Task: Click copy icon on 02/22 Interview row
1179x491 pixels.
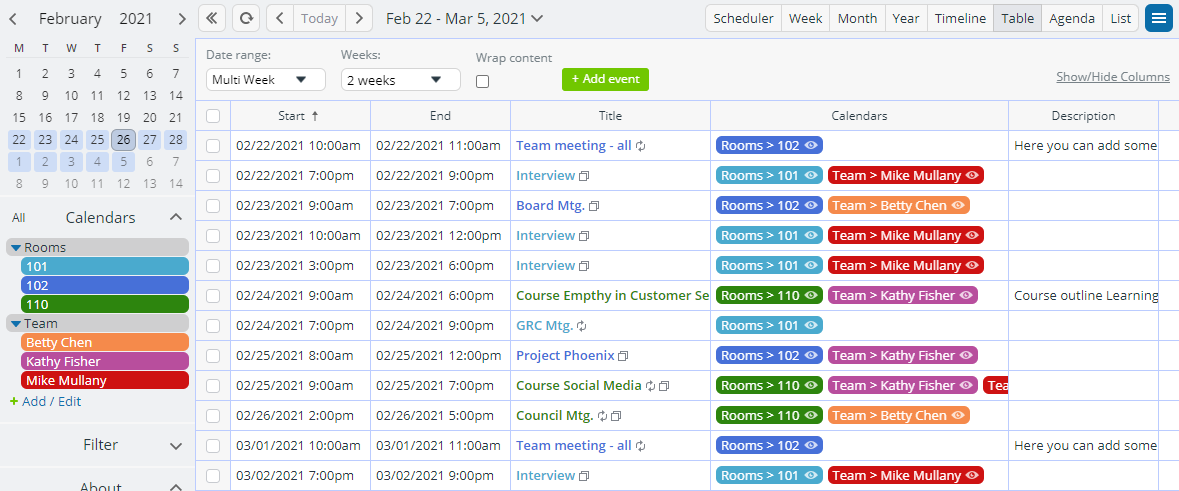Action: click(583, 176)
